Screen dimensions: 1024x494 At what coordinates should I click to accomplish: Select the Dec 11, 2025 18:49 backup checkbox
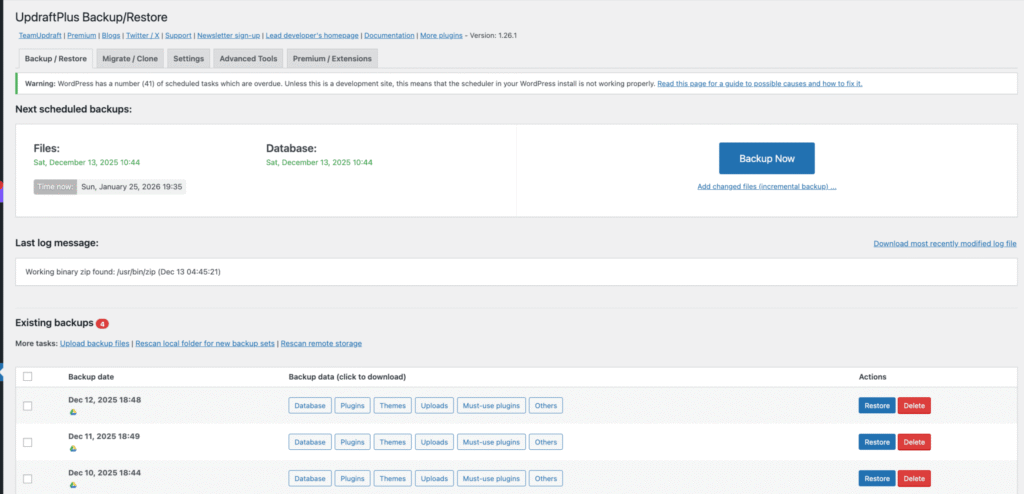[27, 442]
